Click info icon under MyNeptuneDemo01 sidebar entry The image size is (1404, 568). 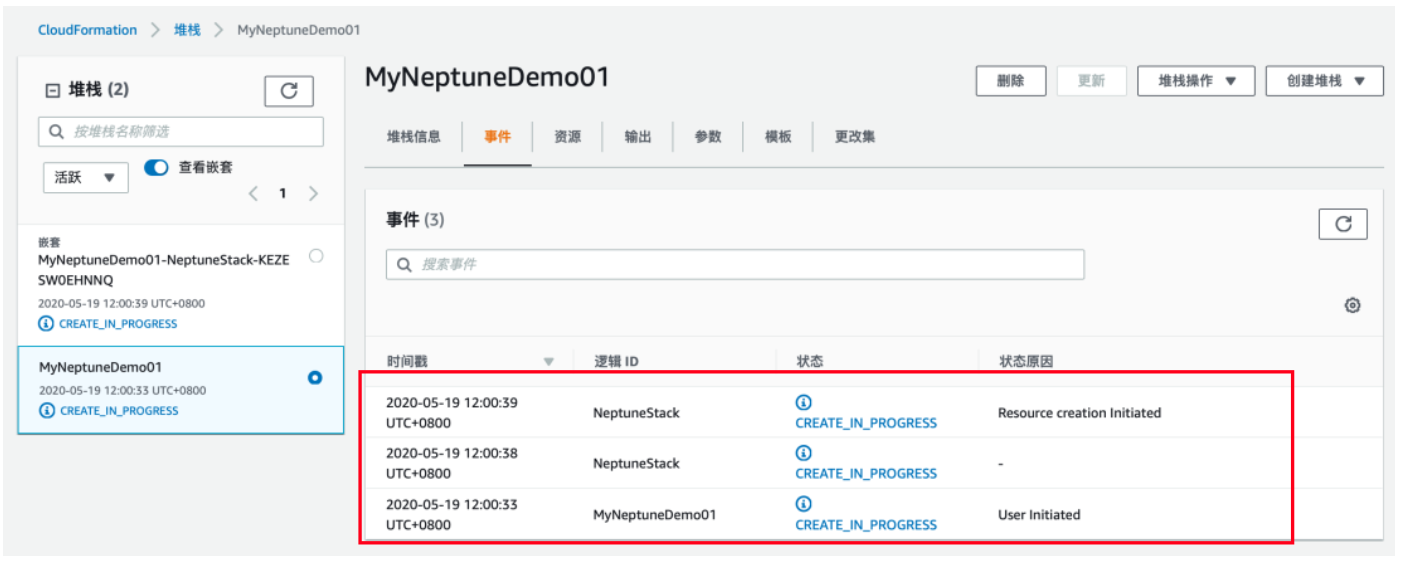click(46, 410)
